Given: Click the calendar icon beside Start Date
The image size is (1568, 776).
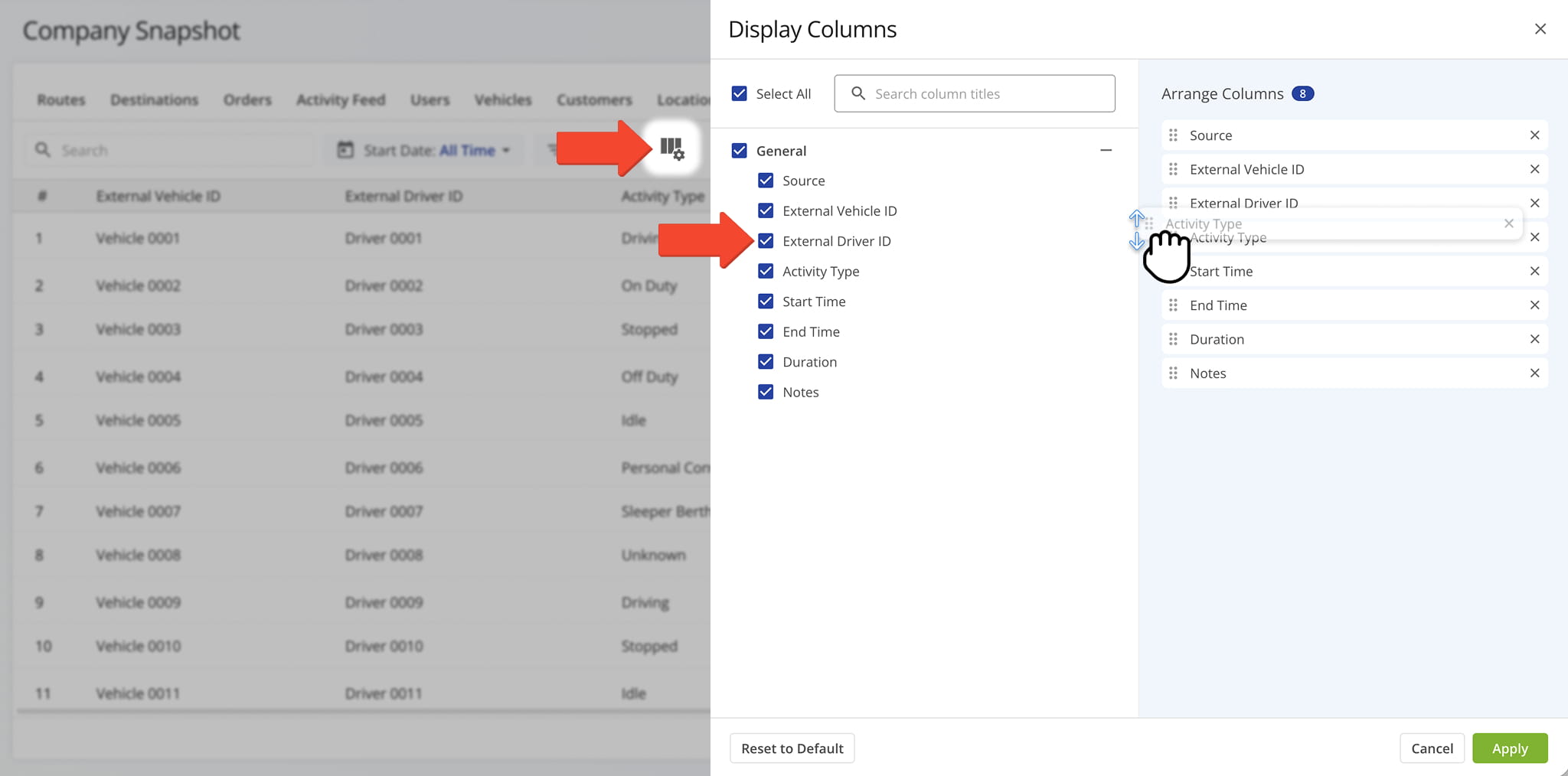Looking at the screenshot, I should [345, 150].
